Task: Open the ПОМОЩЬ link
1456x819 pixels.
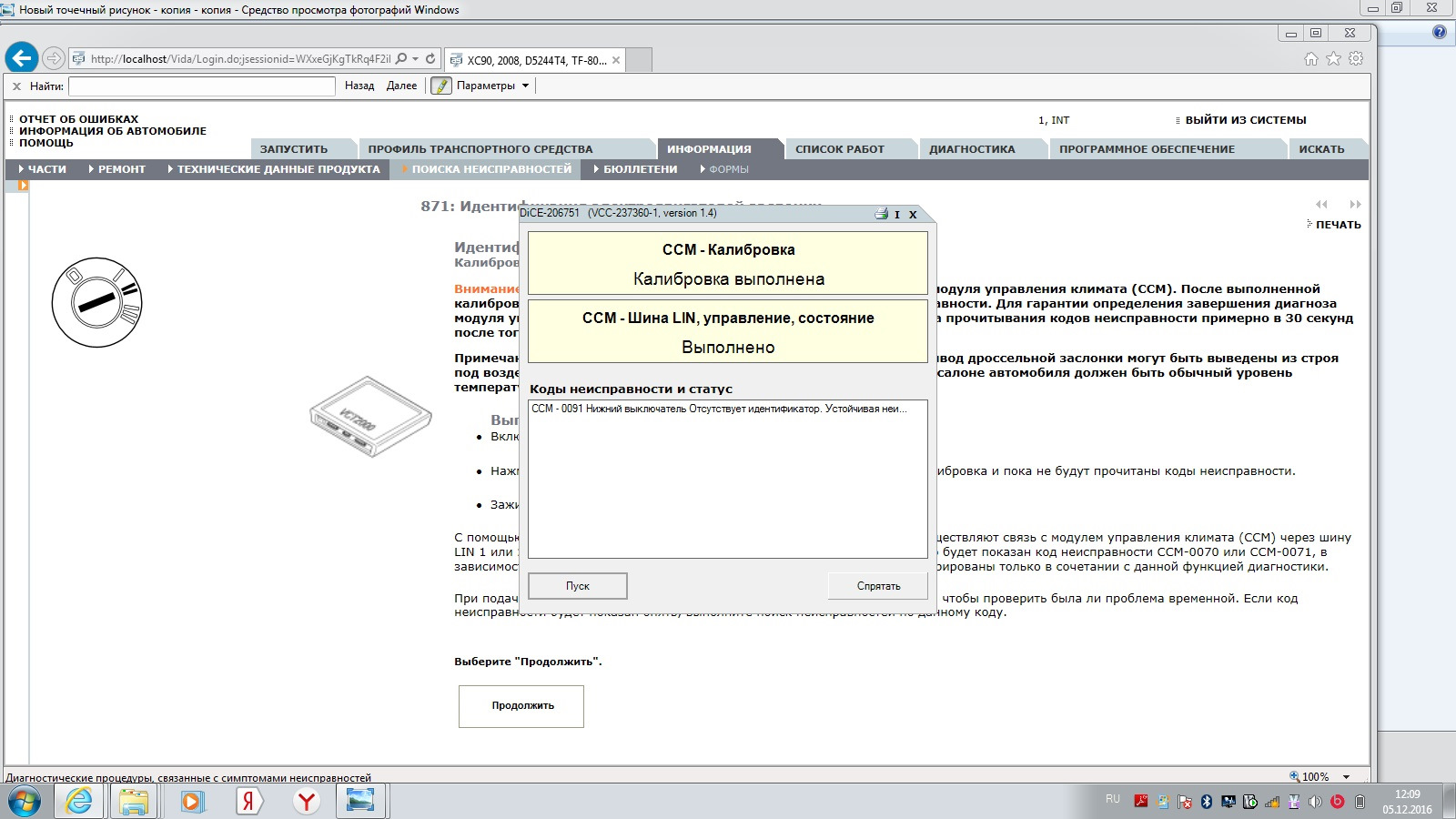Action: pyautogui.click(x=46, y=143)
